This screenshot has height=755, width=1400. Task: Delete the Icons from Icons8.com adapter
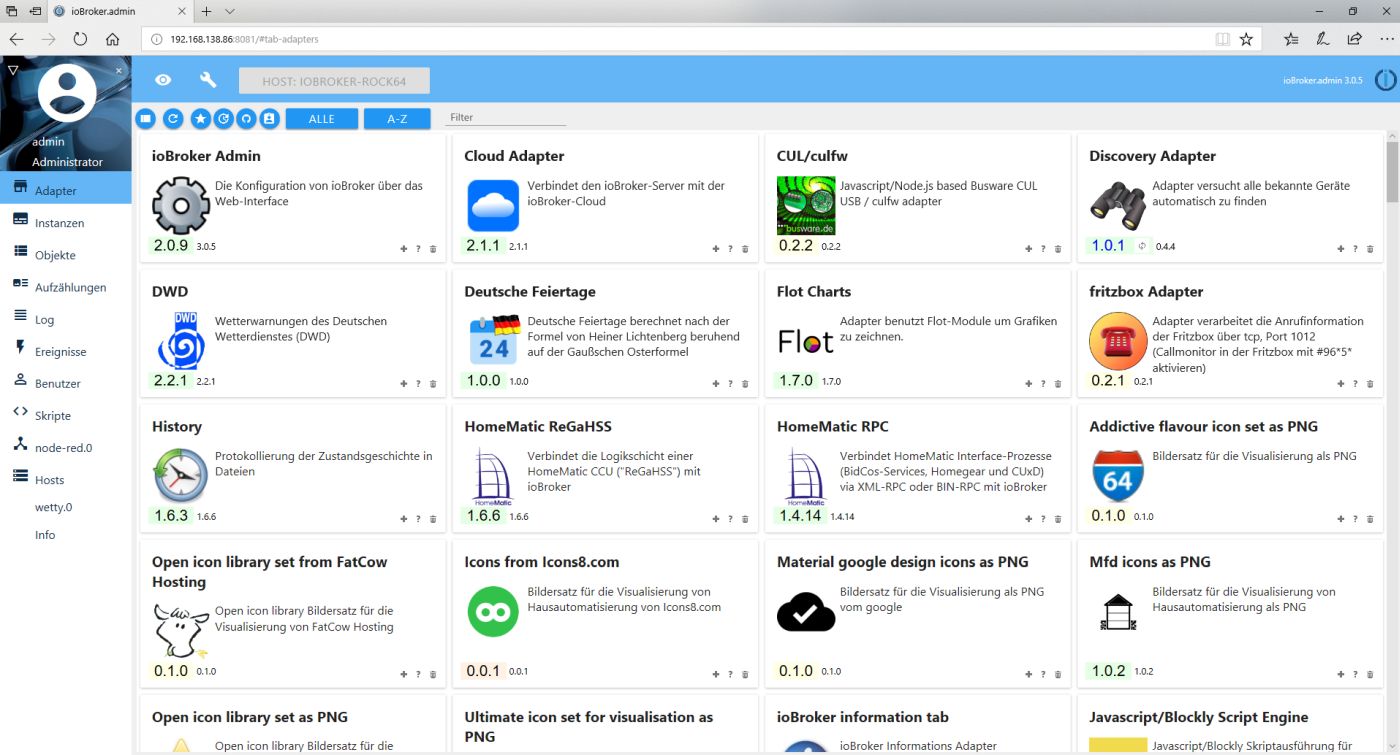(745, 674)
